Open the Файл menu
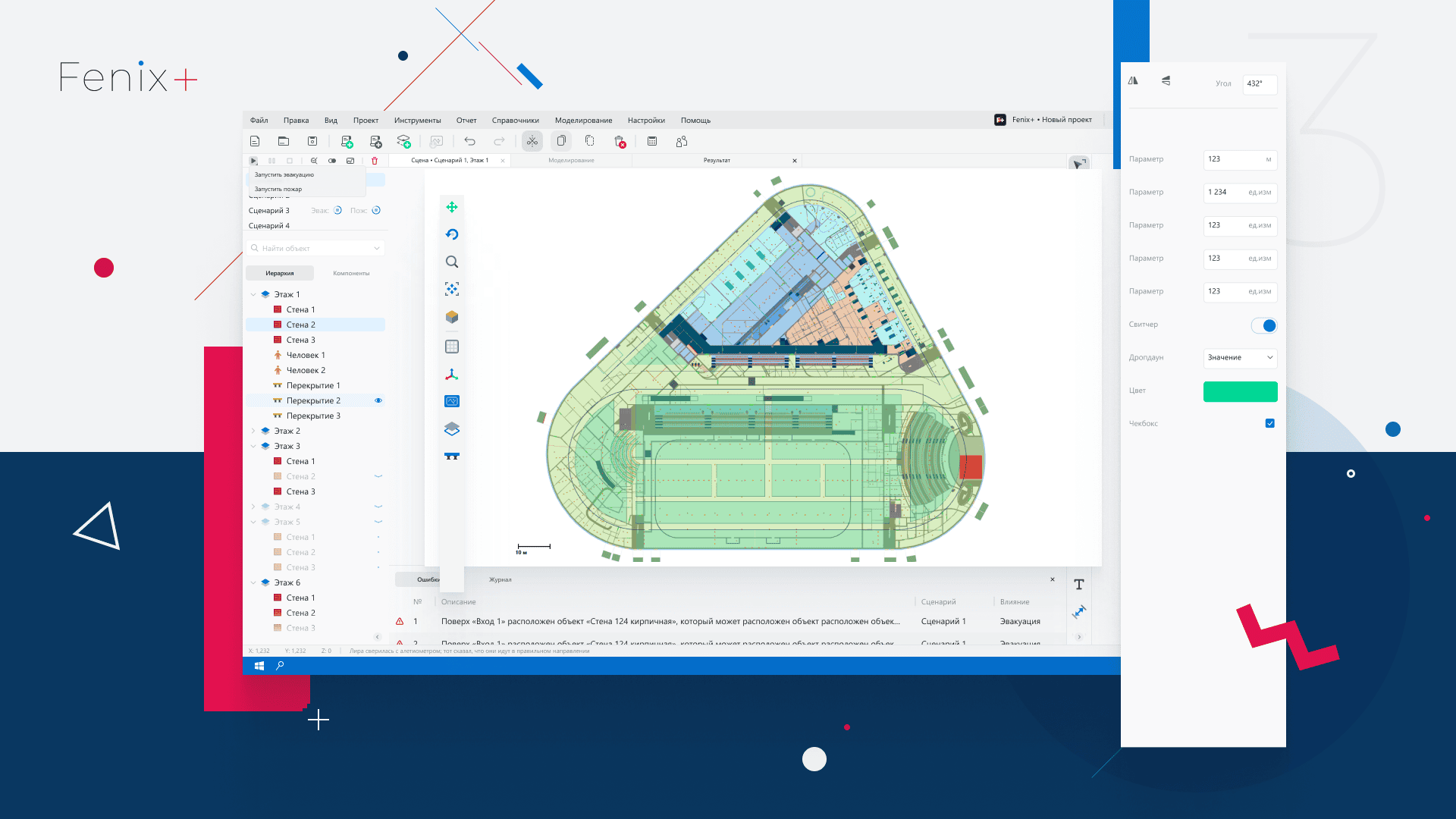 259,121
